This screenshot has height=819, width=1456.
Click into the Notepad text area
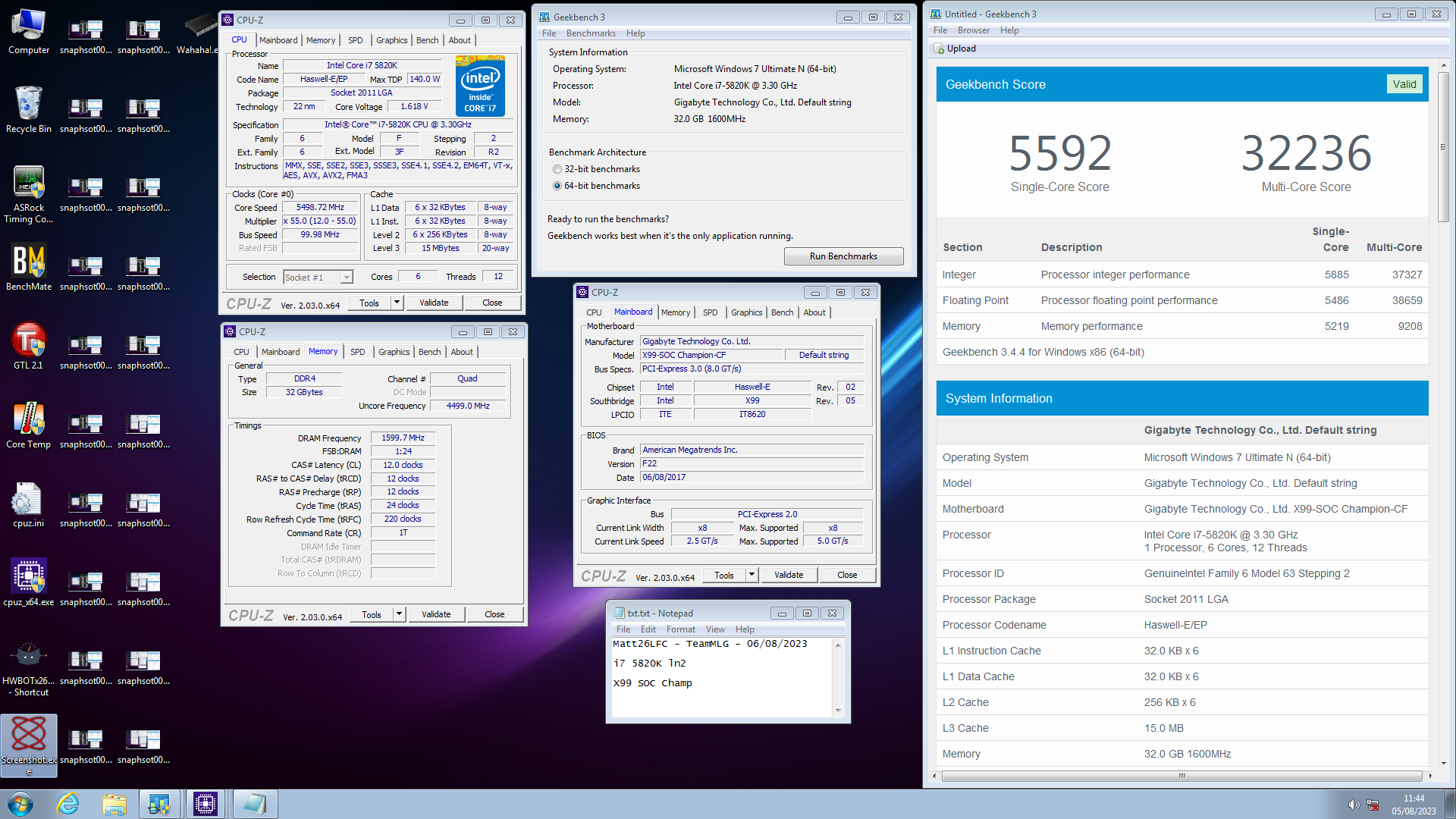click(x=721, y=677)
